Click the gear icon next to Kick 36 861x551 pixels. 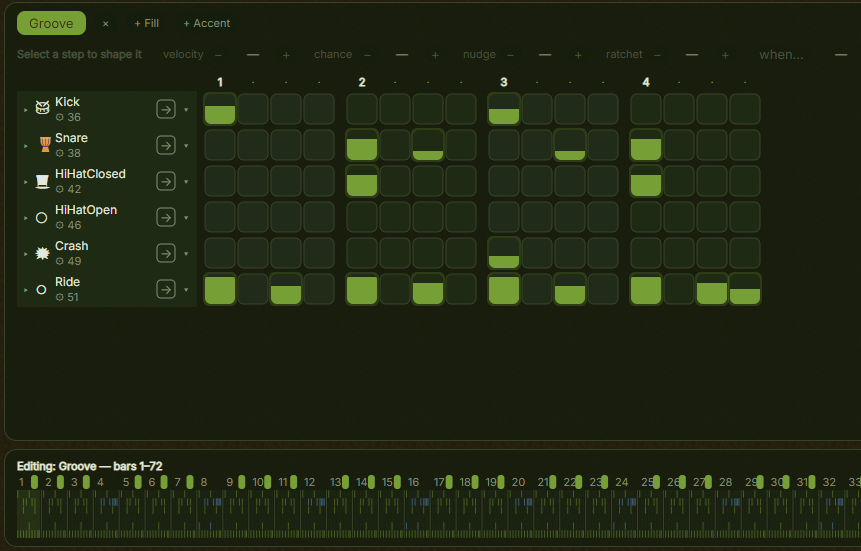(x=60, y=117)
